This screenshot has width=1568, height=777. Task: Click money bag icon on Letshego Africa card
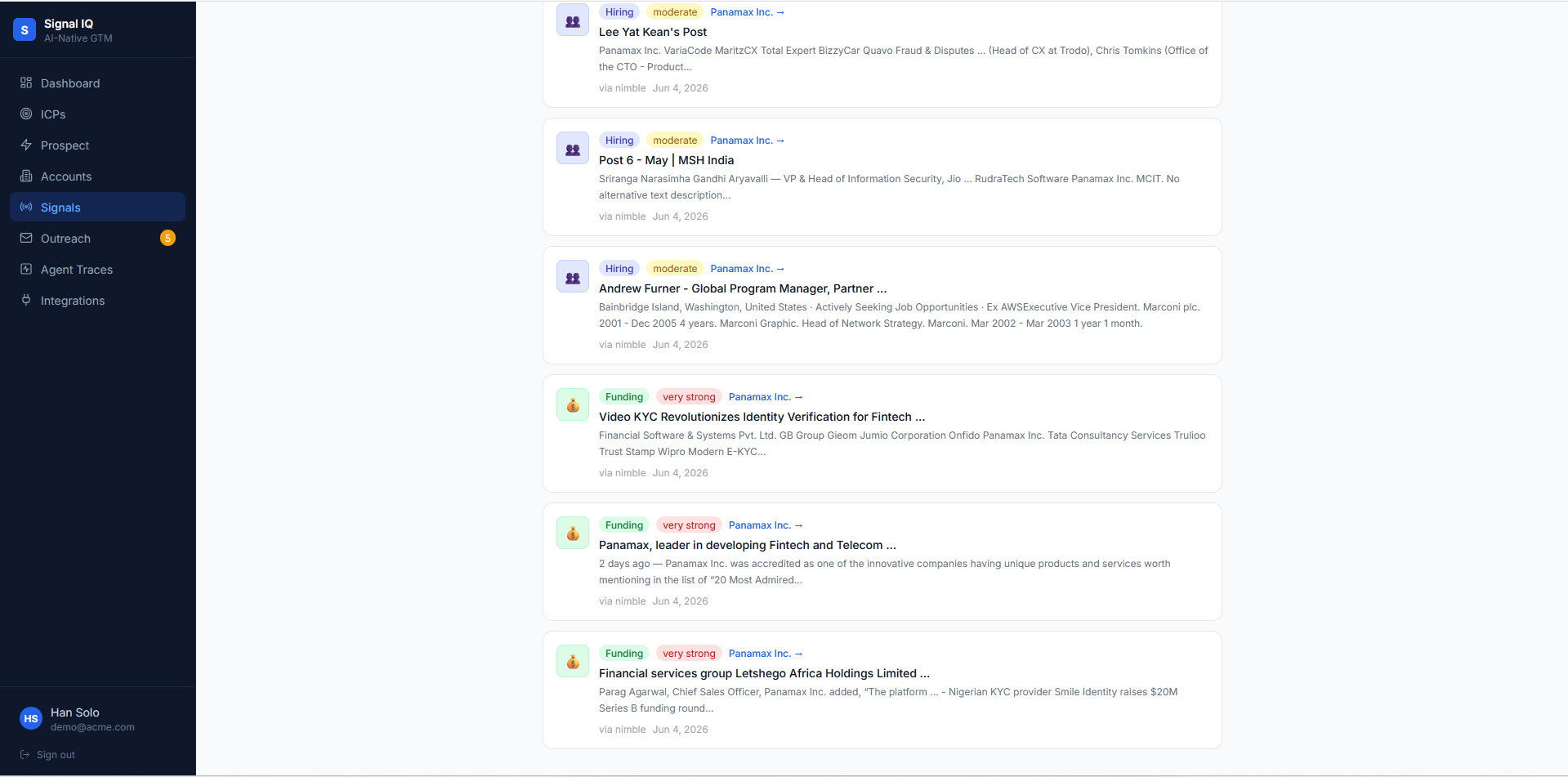573,662
